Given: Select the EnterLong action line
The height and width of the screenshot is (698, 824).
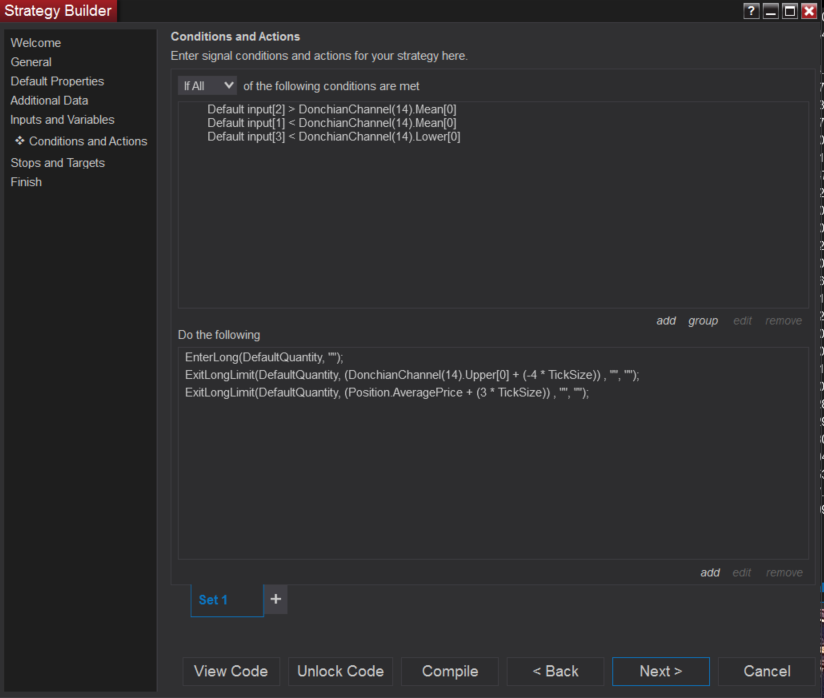Looking at the screenshot, I should (x=264, y=357).
